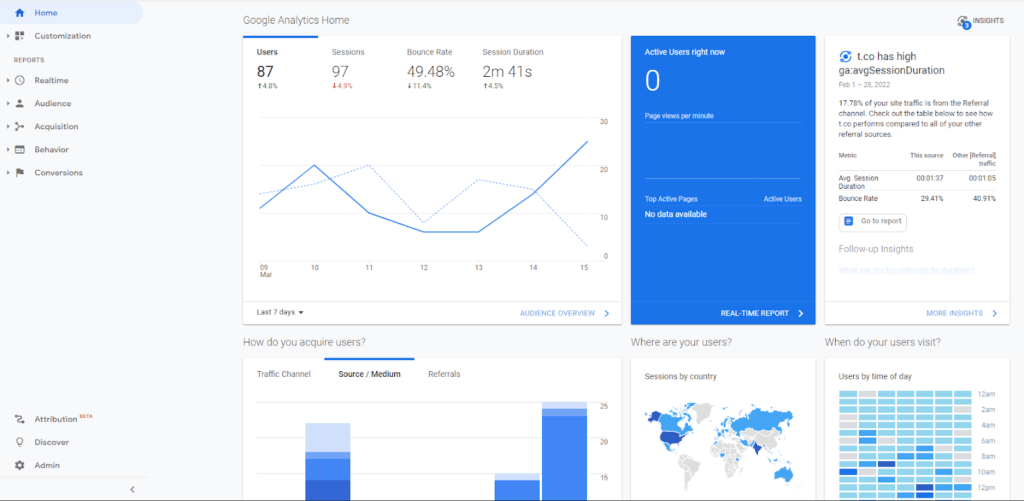Click the Users by time of day heatmap

tap(905, 445)
